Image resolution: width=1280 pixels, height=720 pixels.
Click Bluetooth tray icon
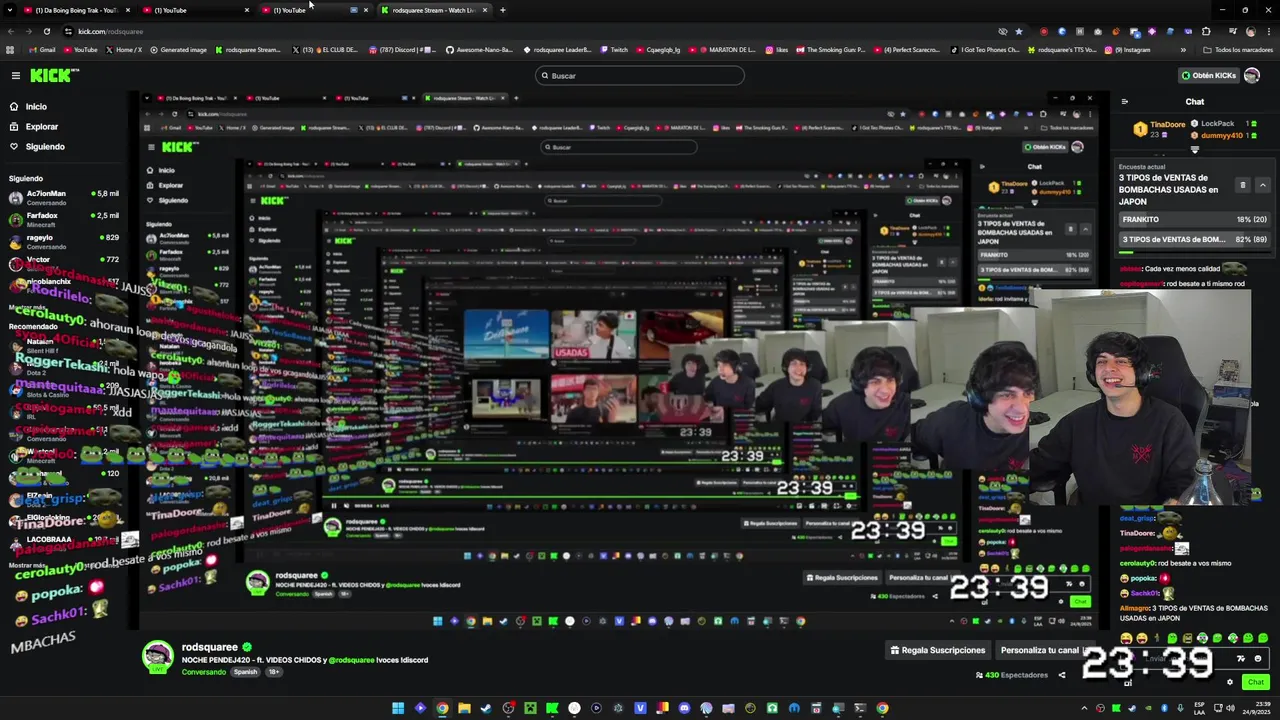pyautogui.click(x=1164, y=708)
